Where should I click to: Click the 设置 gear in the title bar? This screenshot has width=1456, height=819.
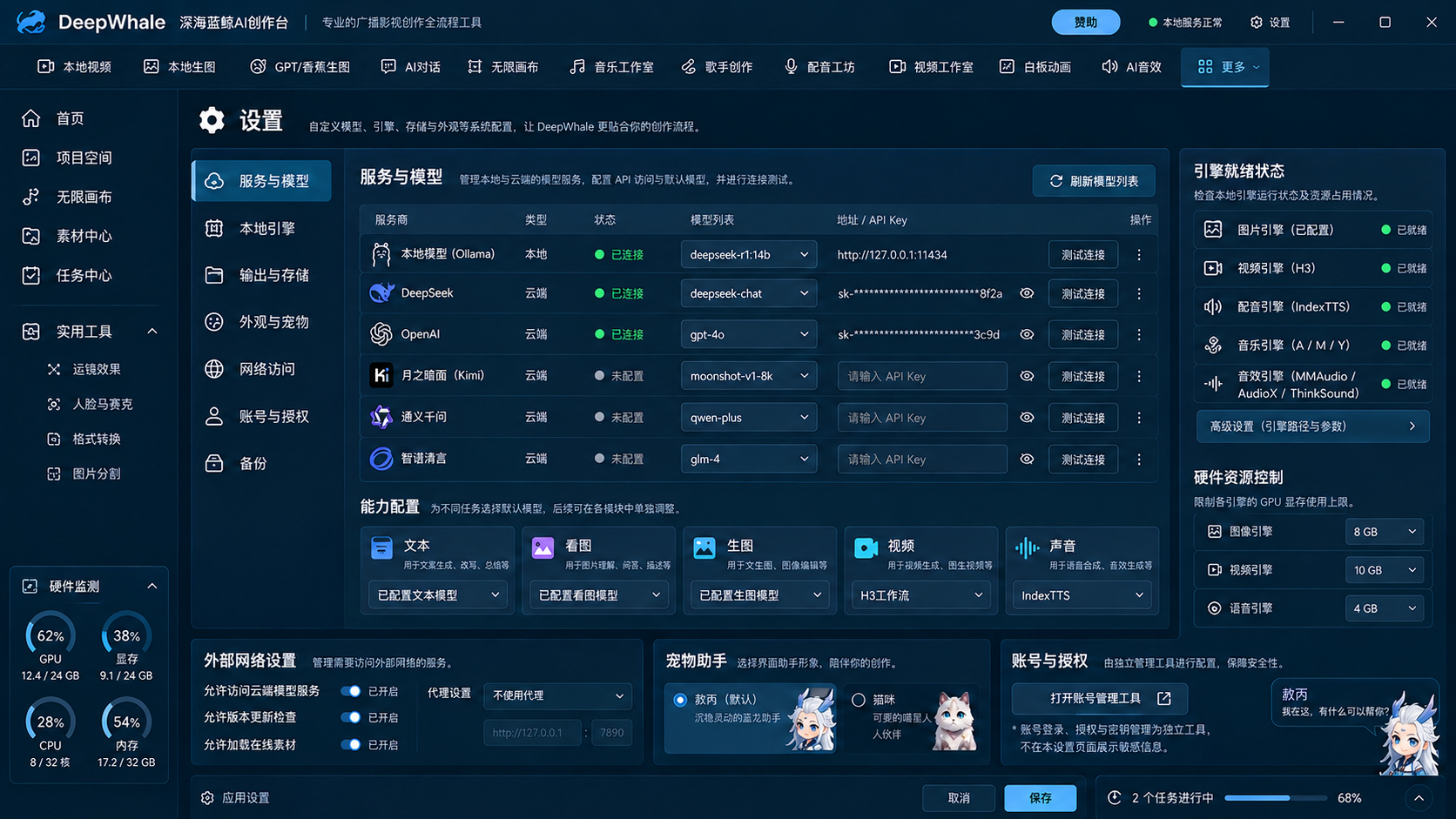point(1256,22)
